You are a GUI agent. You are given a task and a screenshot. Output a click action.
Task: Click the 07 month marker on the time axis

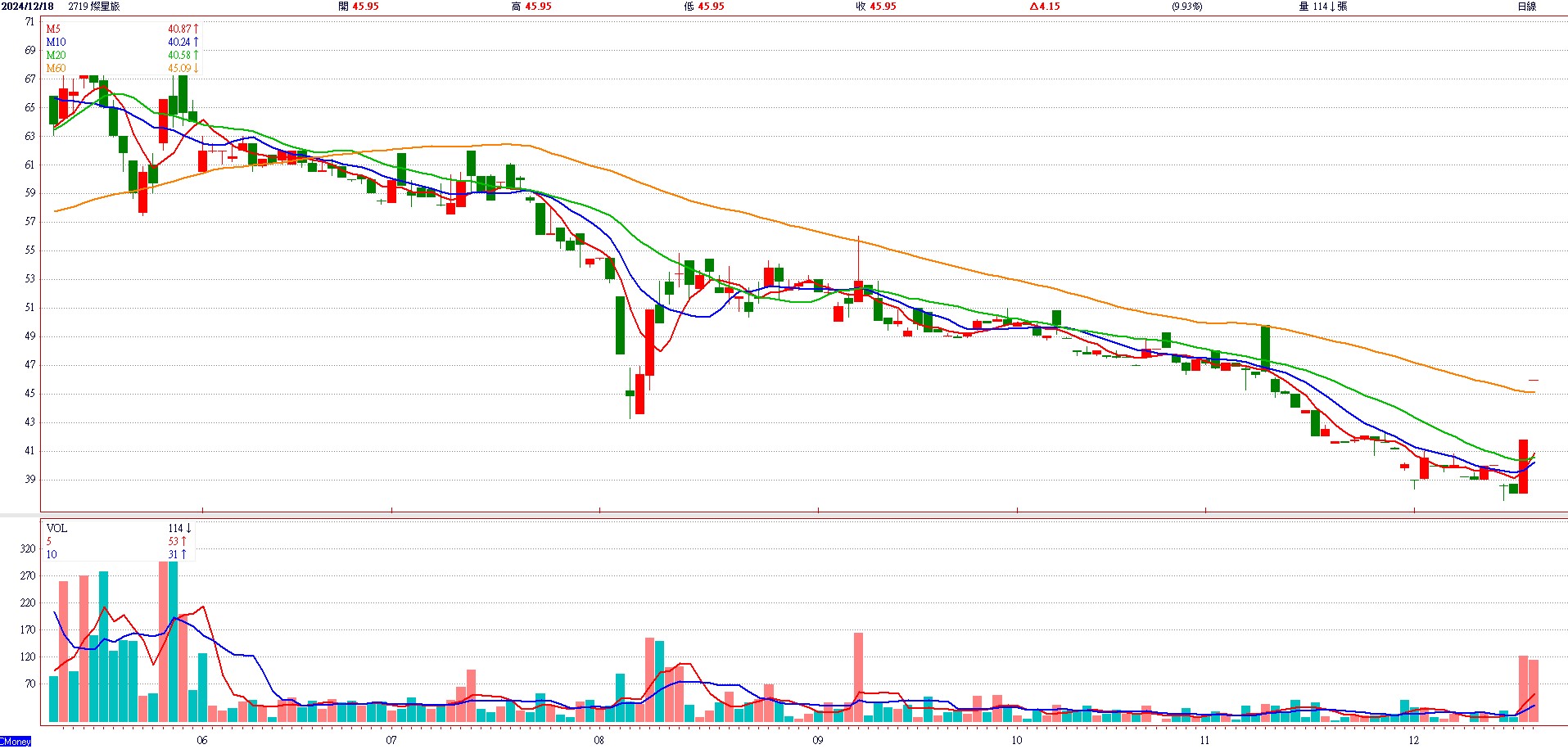391,740
